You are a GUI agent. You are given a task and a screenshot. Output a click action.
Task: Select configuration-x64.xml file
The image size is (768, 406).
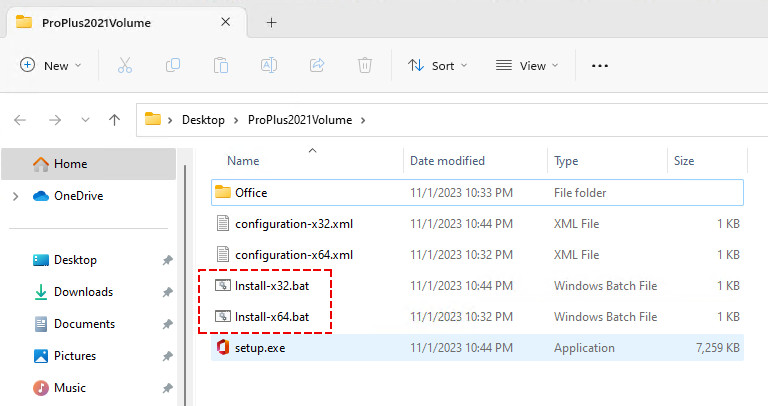click(477, 255)
